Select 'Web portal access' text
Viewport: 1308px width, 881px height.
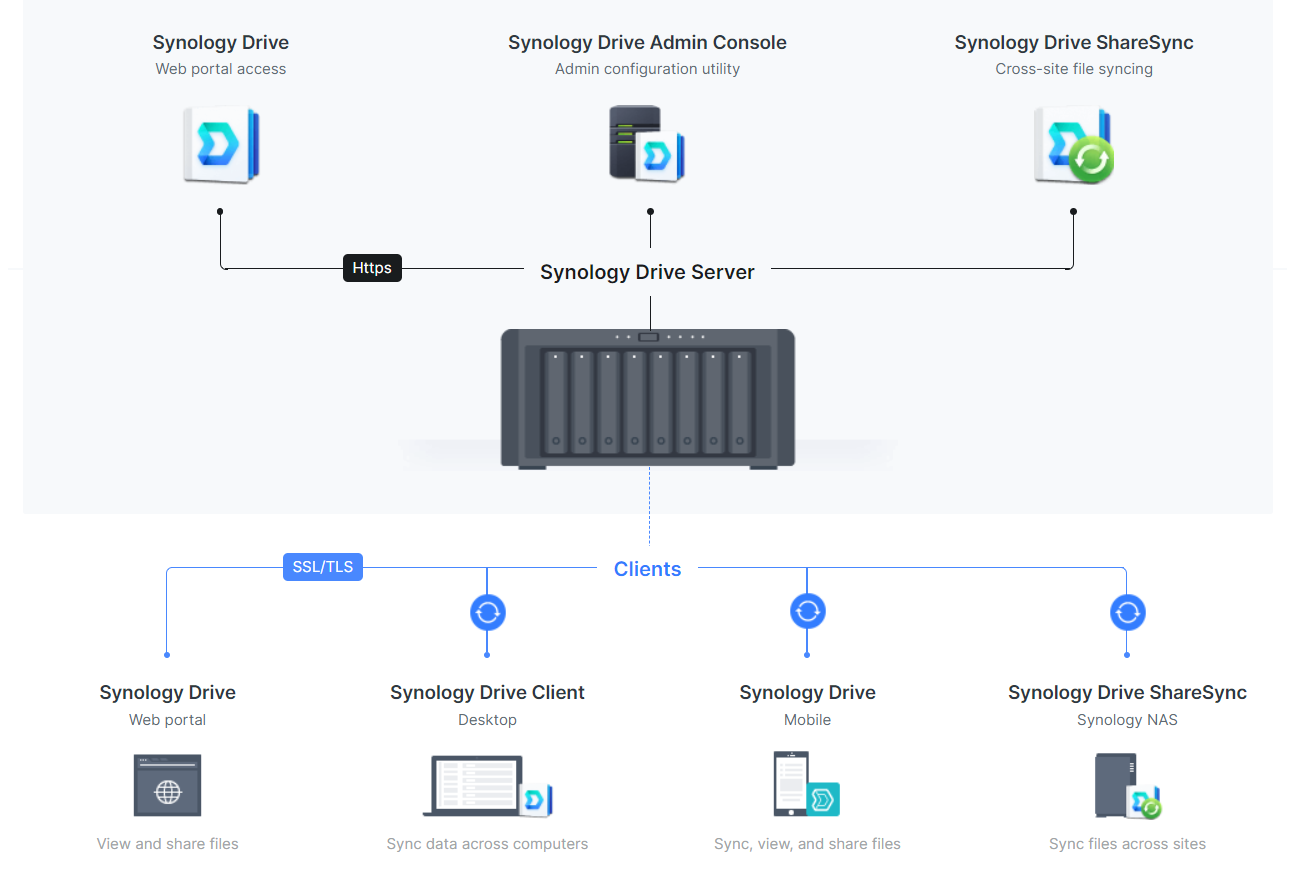tap(221, 69)
